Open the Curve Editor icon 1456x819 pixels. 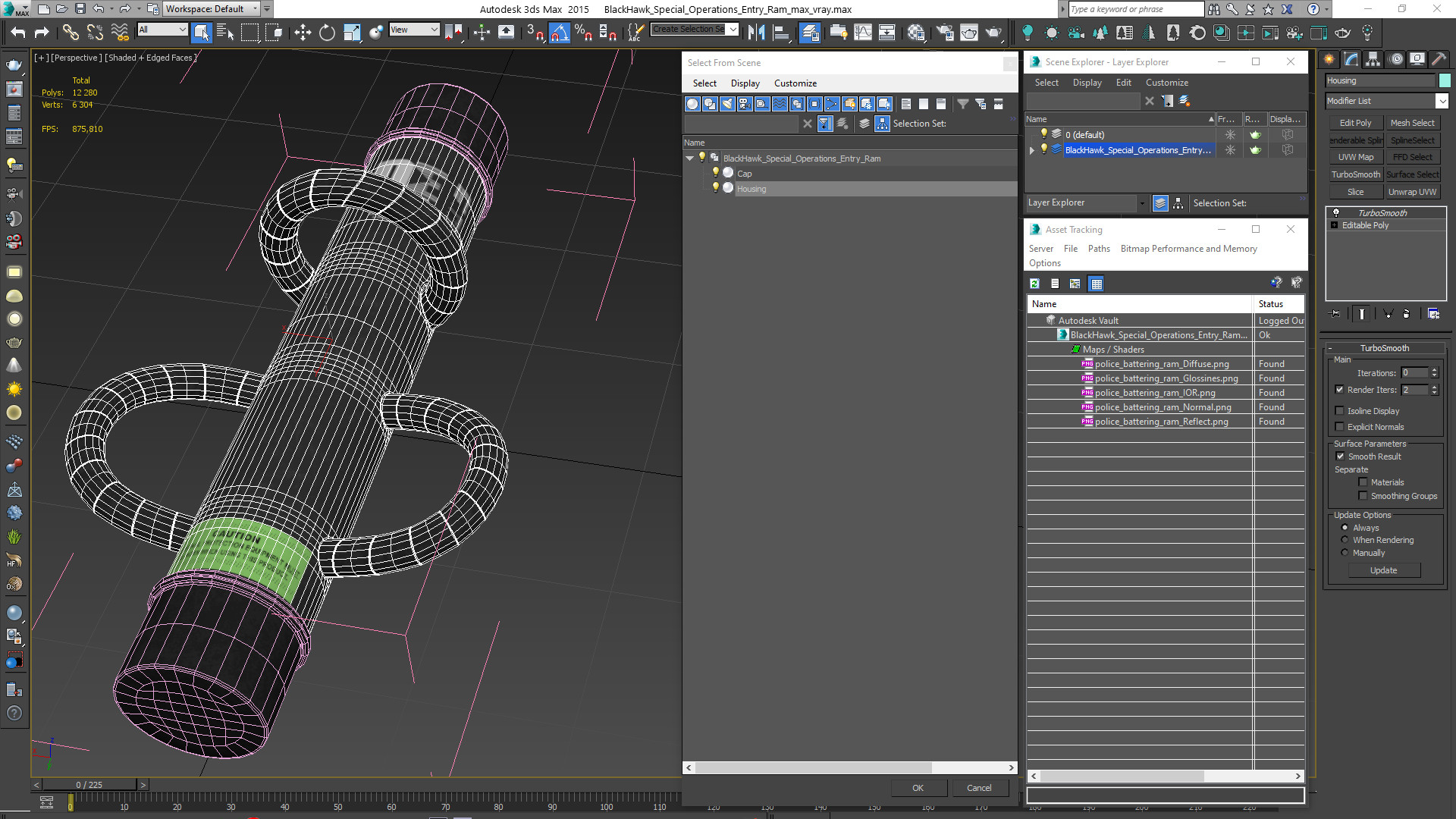[863, 32]
